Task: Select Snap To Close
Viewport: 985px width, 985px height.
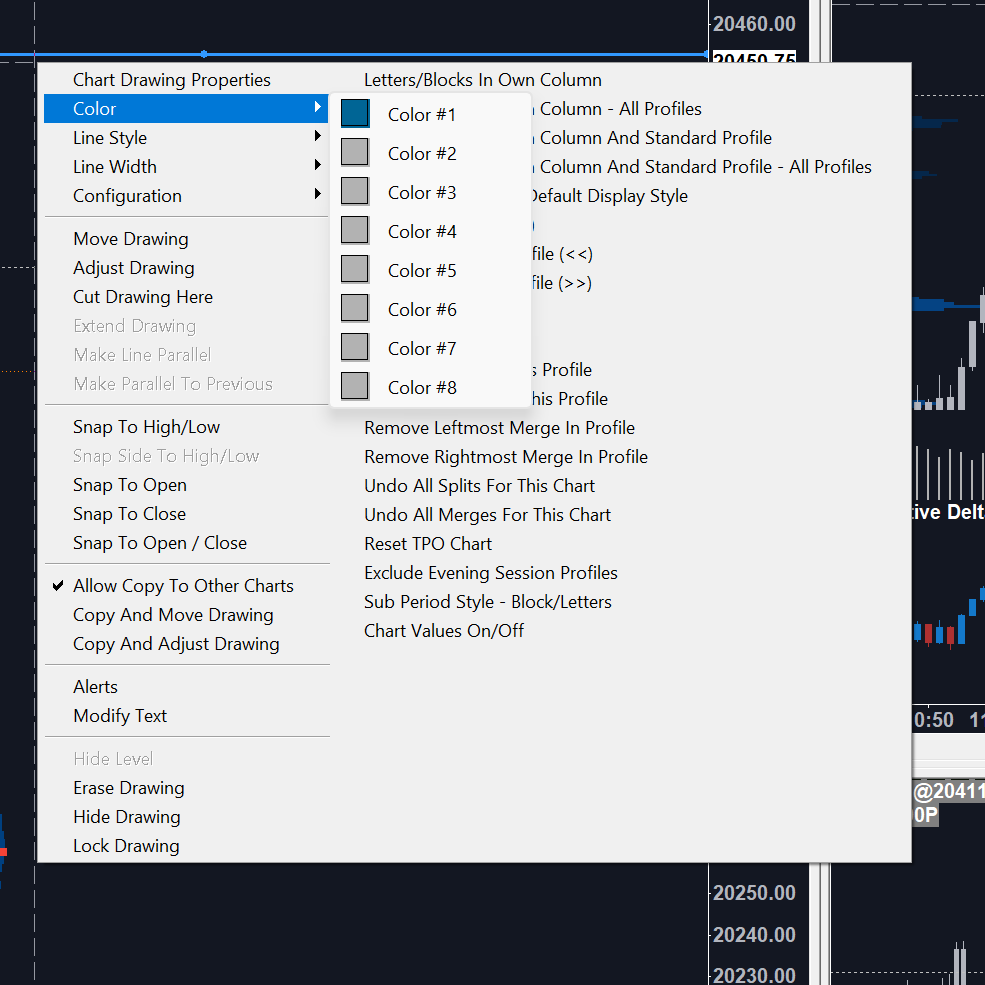Action: 129,514
